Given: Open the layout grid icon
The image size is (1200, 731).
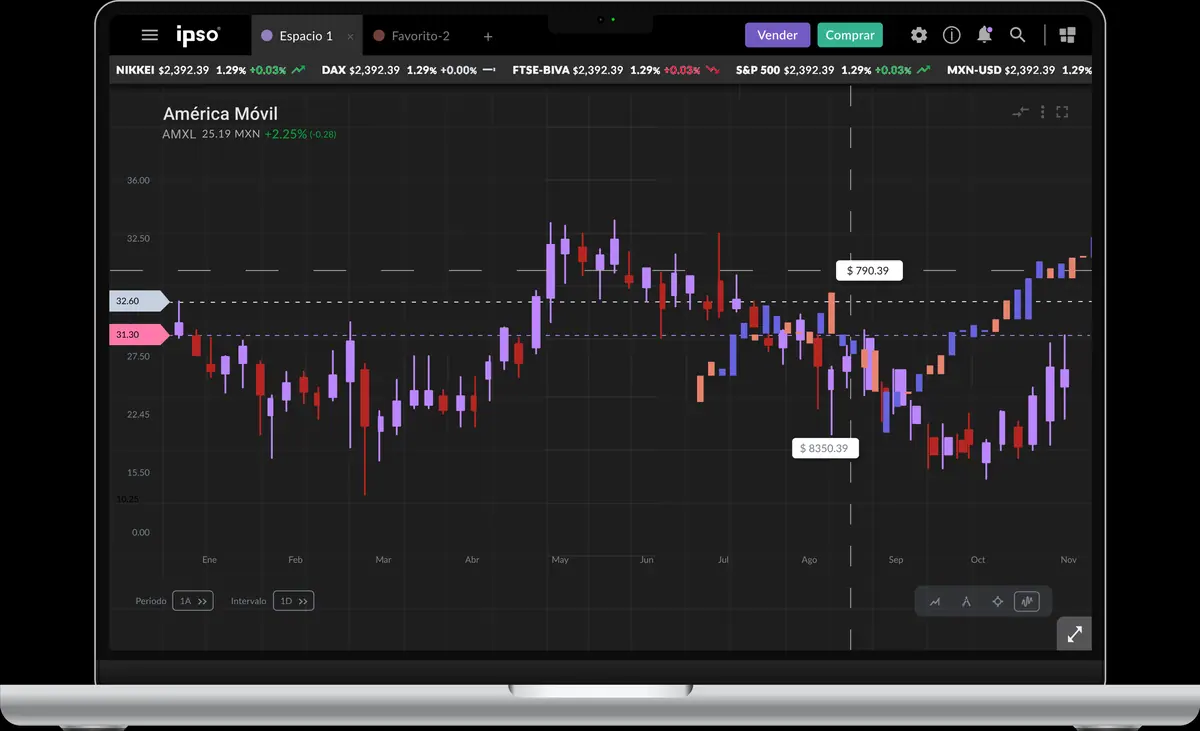Looking at the screenshot, I should [1067, 35].
